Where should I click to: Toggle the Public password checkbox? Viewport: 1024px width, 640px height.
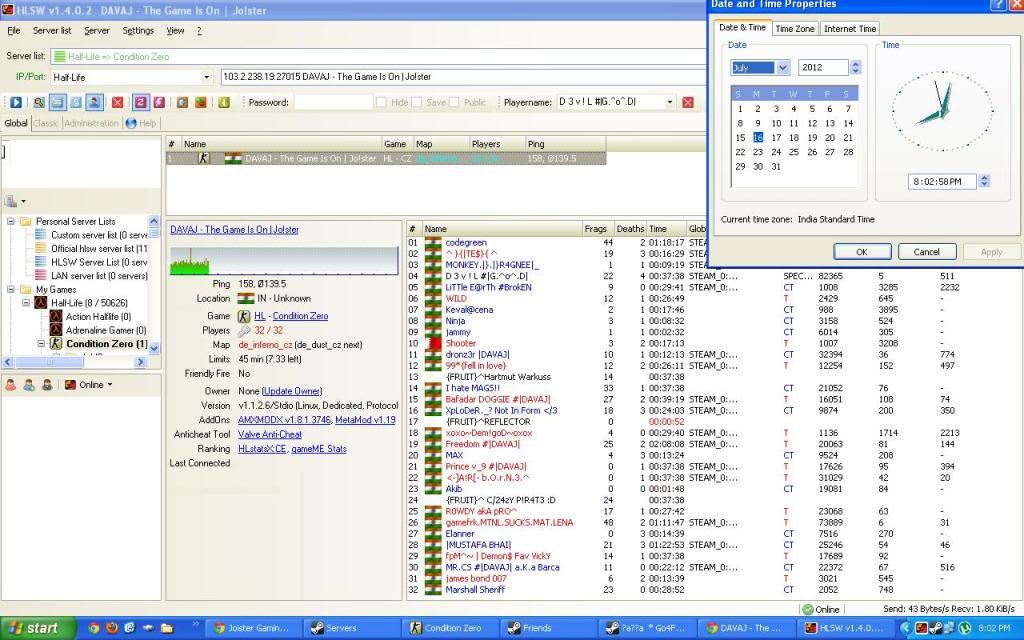tap(455, 103)
